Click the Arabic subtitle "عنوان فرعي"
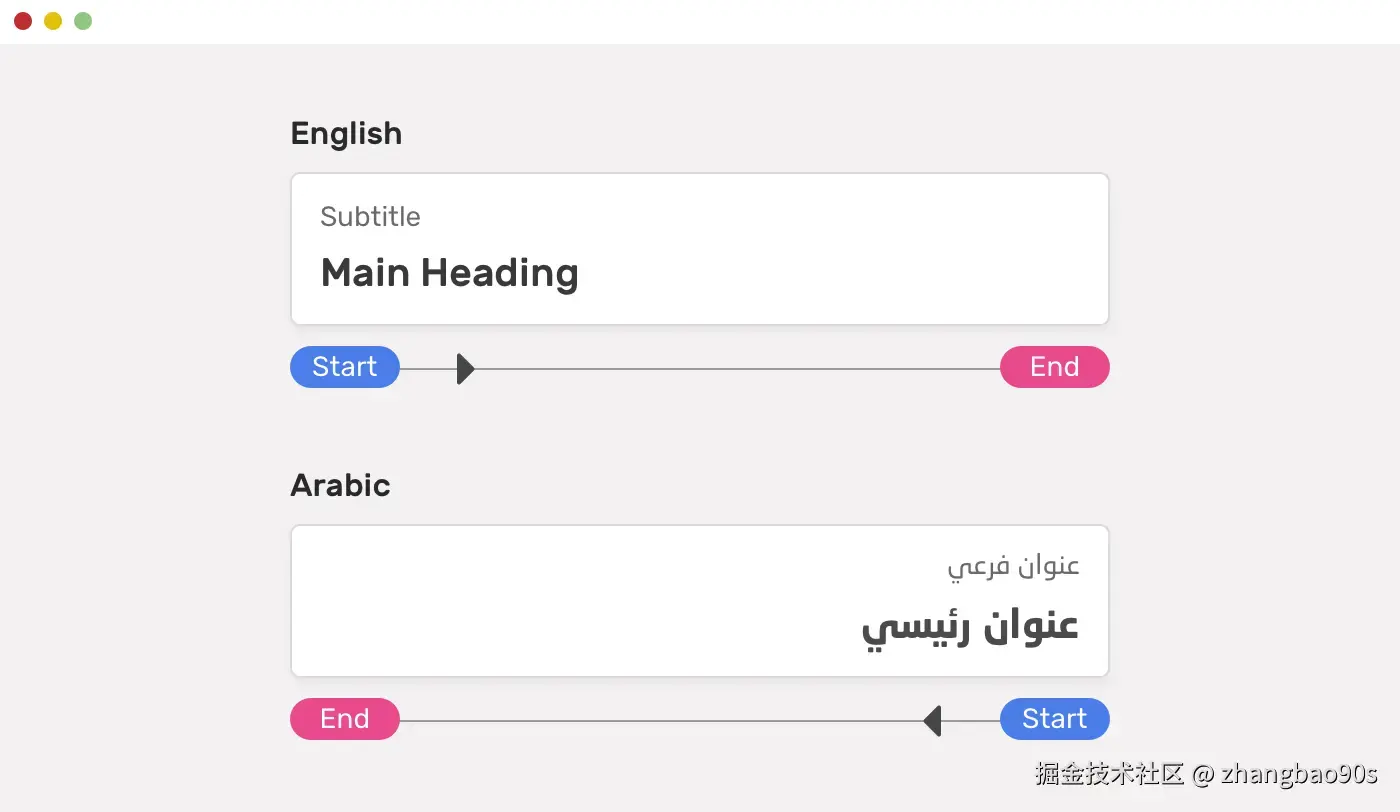 (1013, 567)
